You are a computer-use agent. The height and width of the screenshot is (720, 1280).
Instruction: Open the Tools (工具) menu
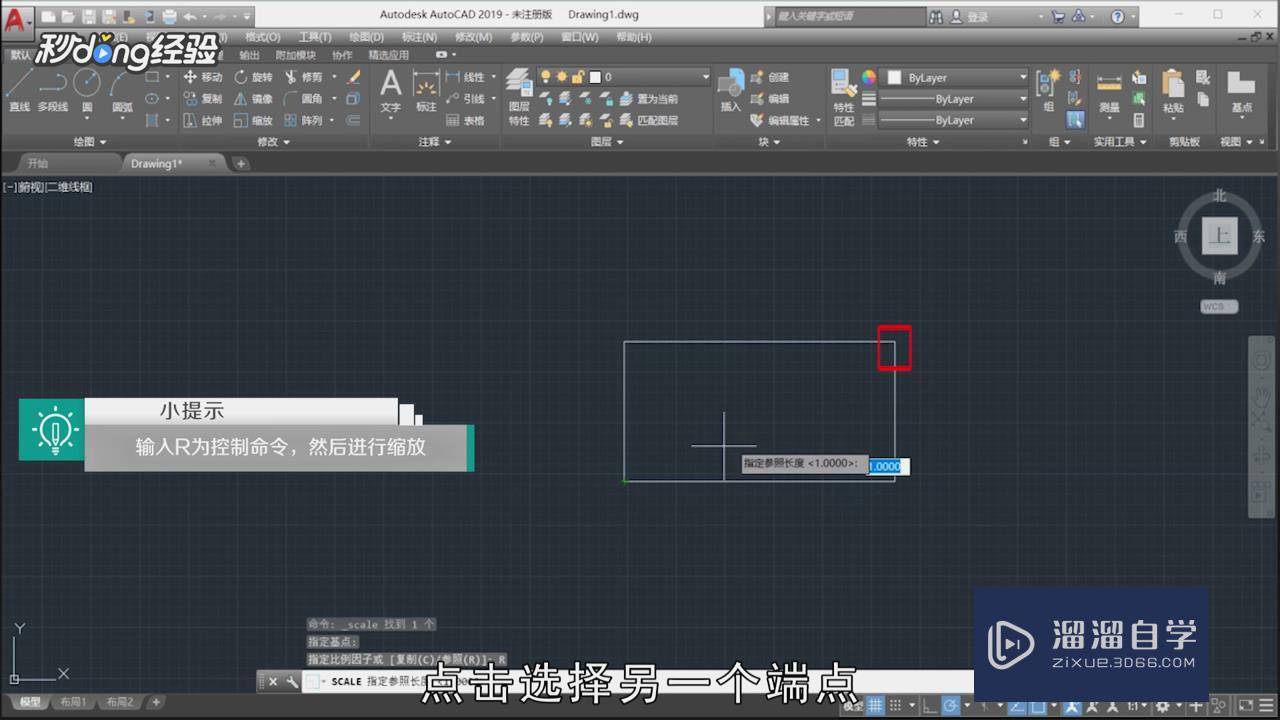(x=315, y=37)
